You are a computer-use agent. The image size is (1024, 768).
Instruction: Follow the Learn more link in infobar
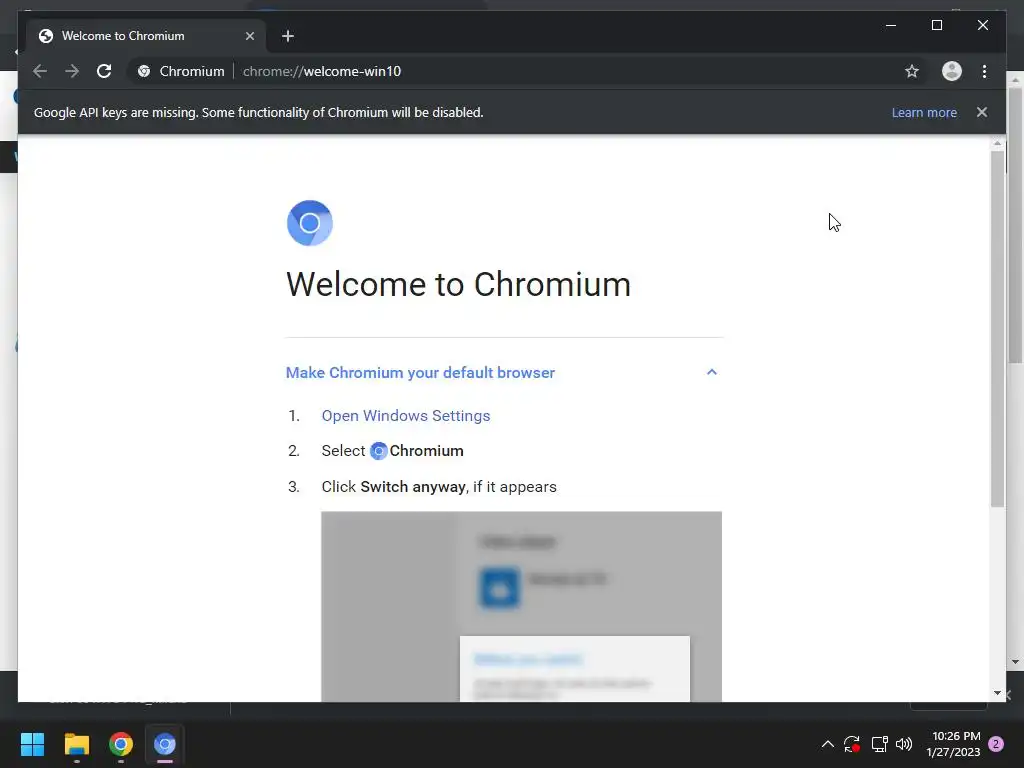(924, 112)
